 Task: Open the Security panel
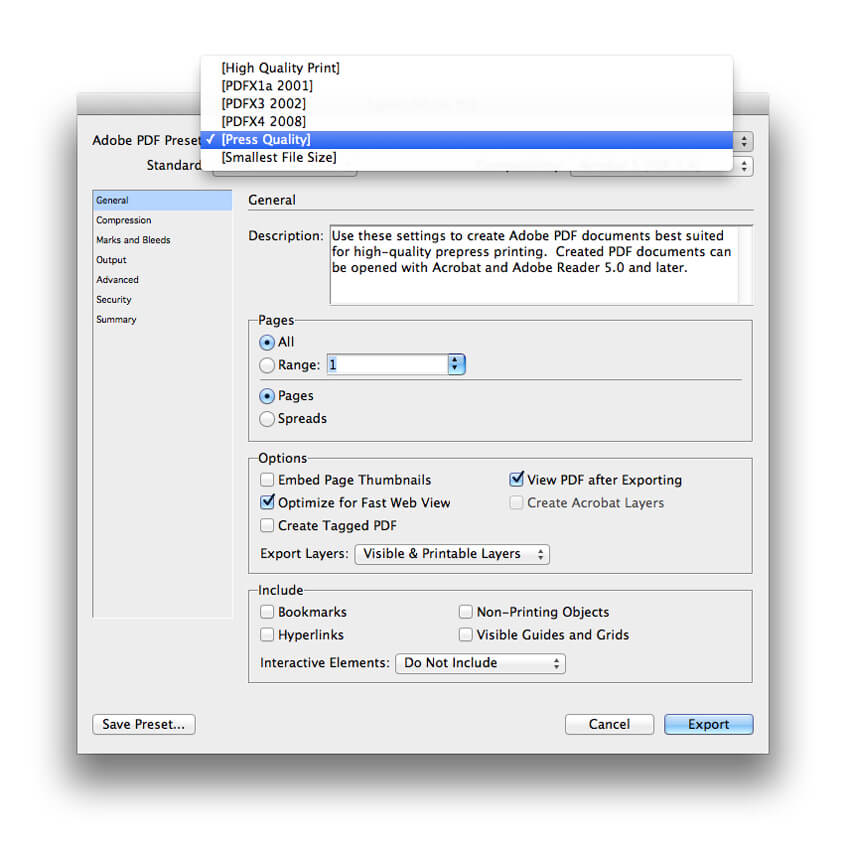(x=162, y=299)
